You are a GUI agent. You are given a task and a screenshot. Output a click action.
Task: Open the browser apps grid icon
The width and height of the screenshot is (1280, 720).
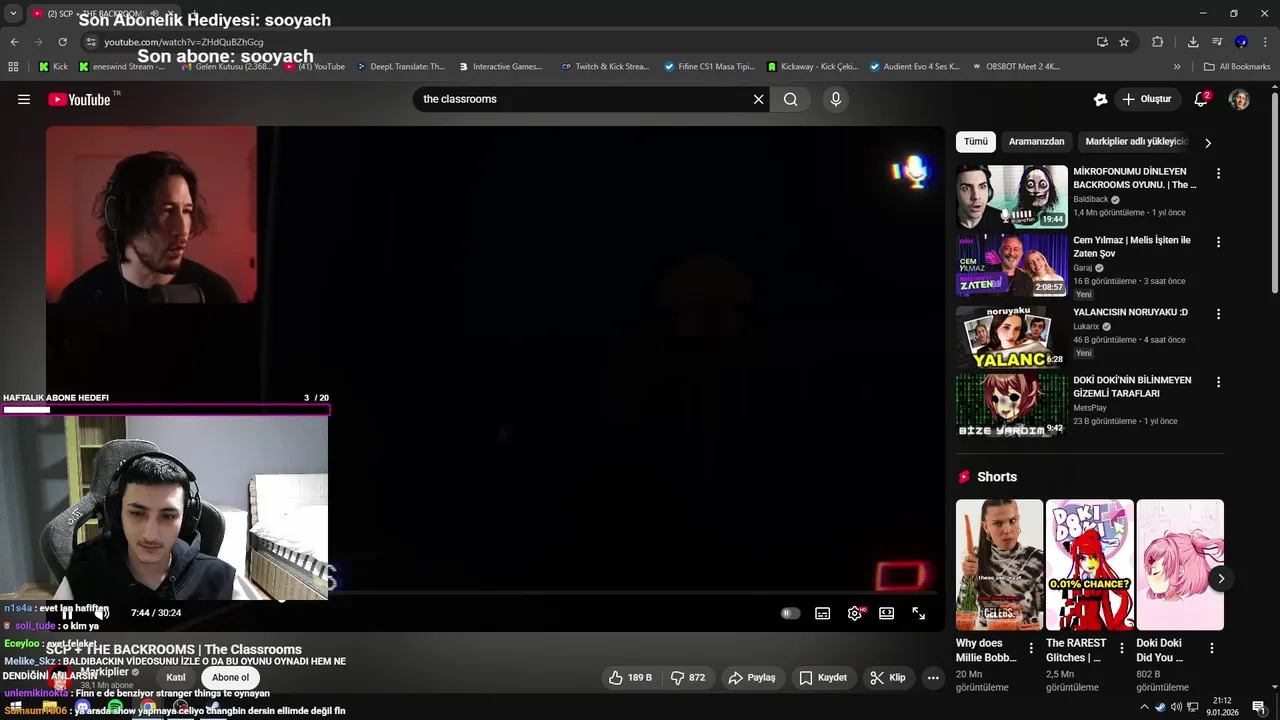[x=13, y=67]
